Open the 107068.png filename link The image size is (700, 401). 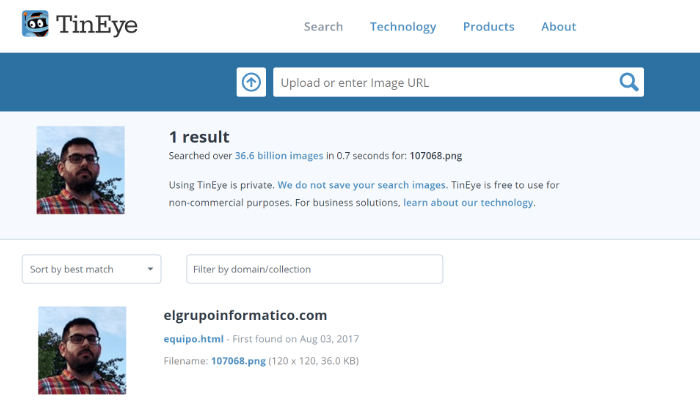238,361
